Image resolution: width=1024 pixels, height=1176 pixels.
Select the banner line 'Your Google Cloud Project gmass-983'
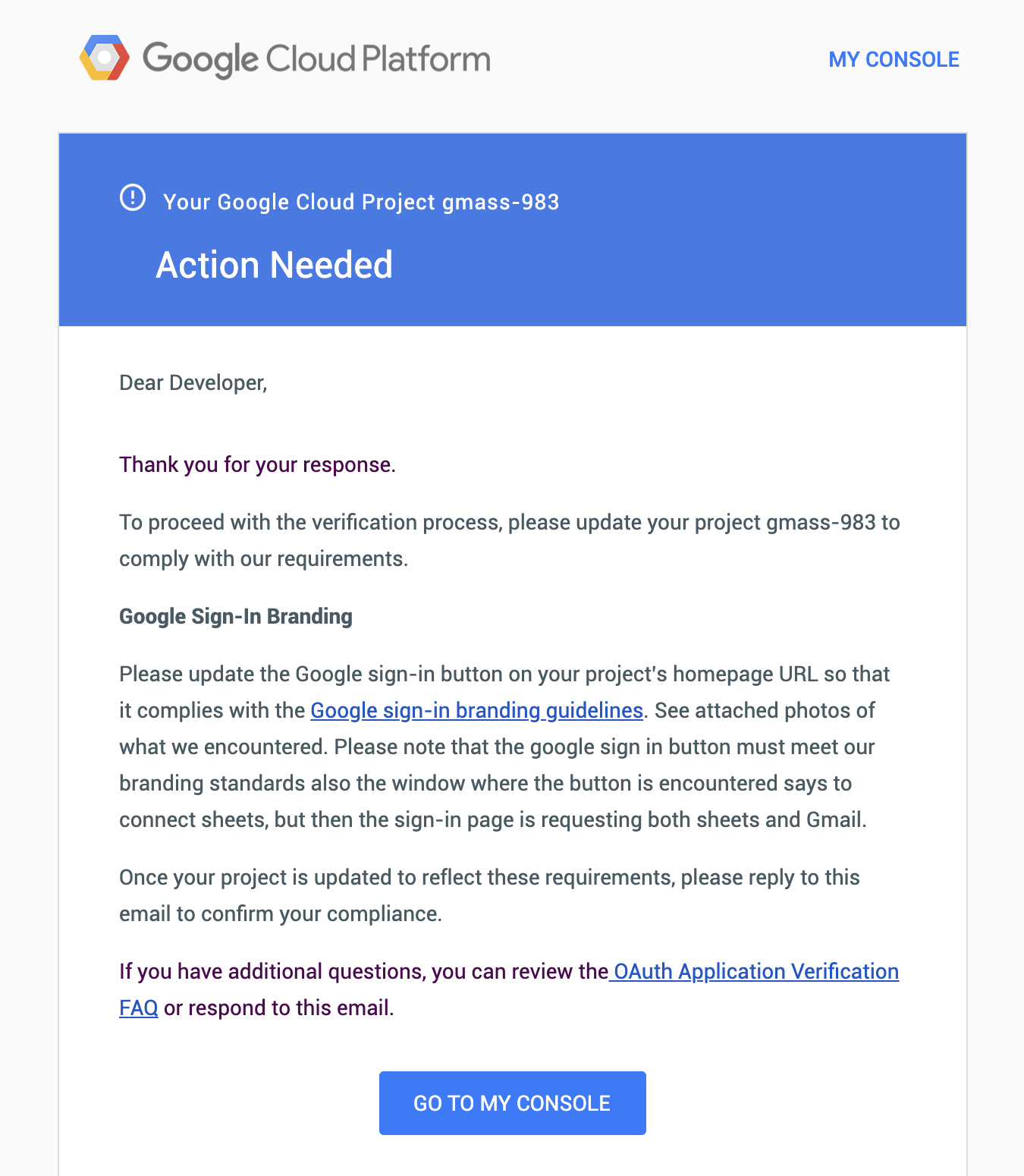(361, 202)
